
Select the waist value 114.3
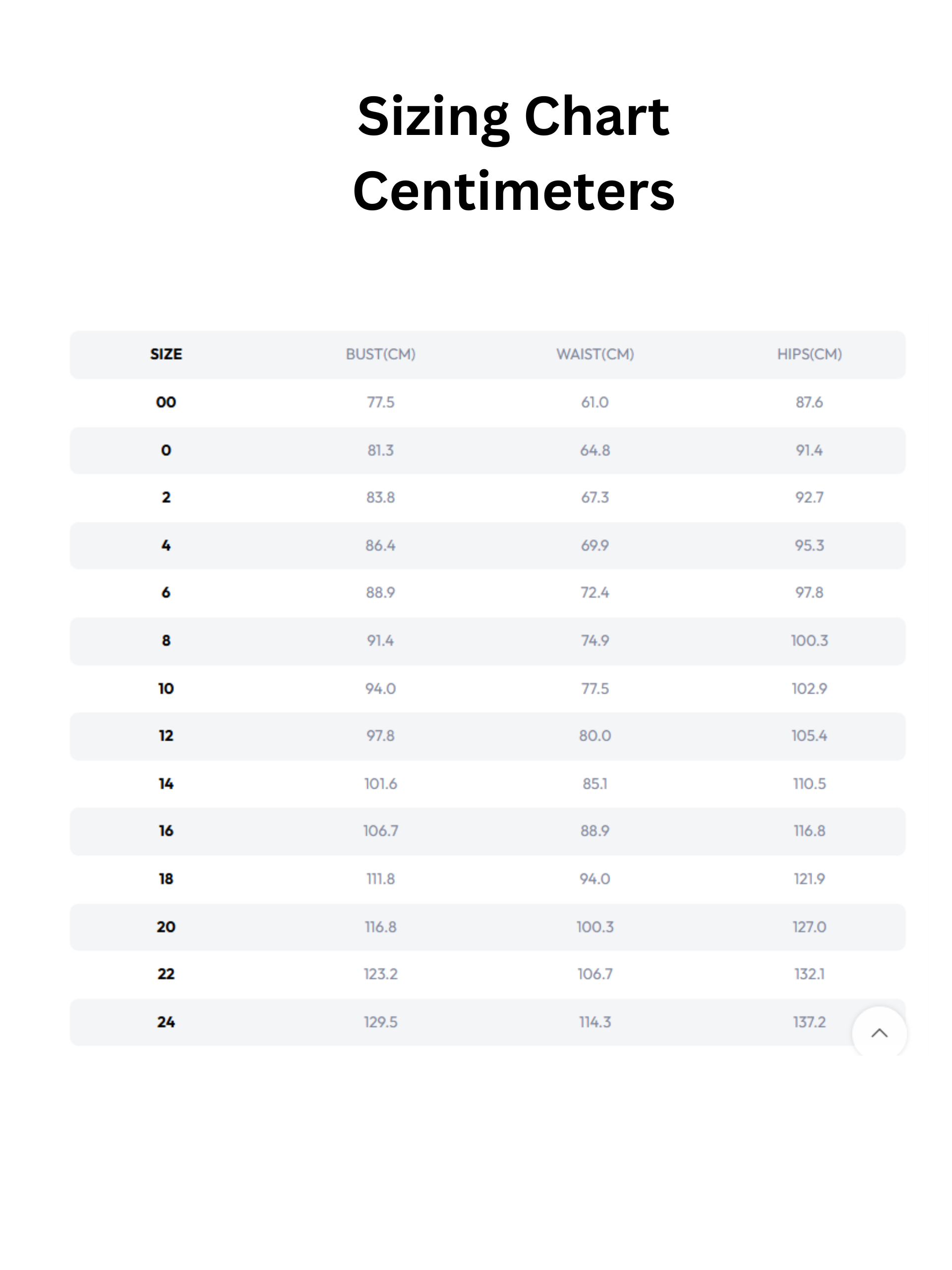[x=595, y=1022]
